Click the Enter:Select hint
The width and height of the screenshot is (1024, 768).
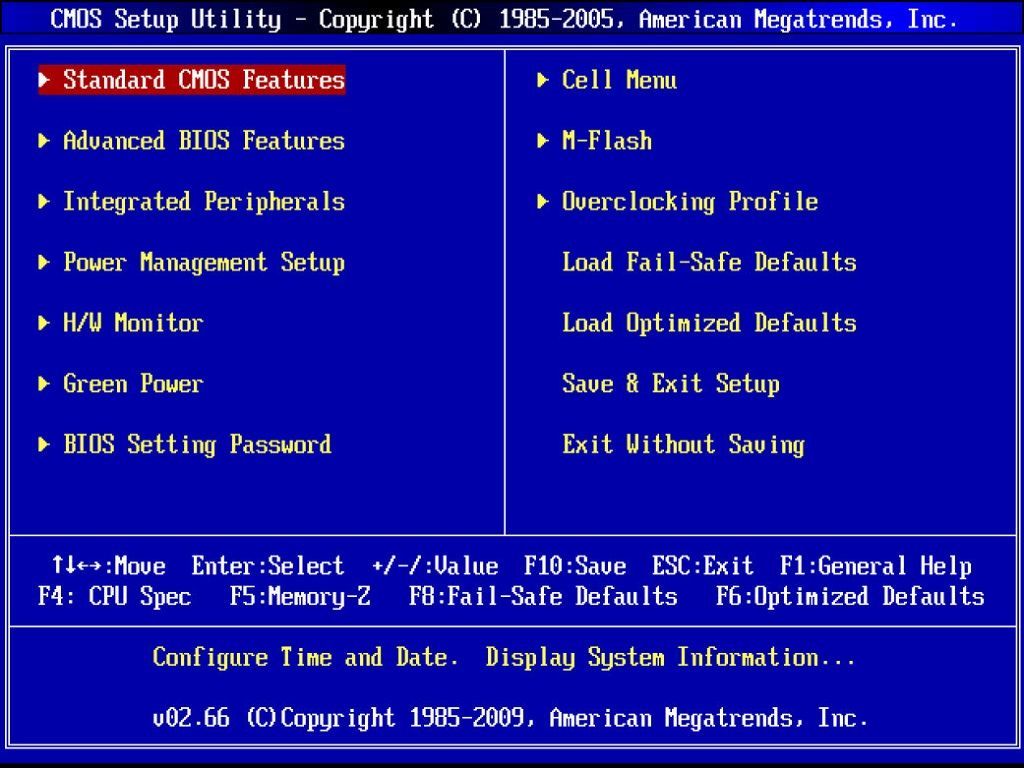268,566
